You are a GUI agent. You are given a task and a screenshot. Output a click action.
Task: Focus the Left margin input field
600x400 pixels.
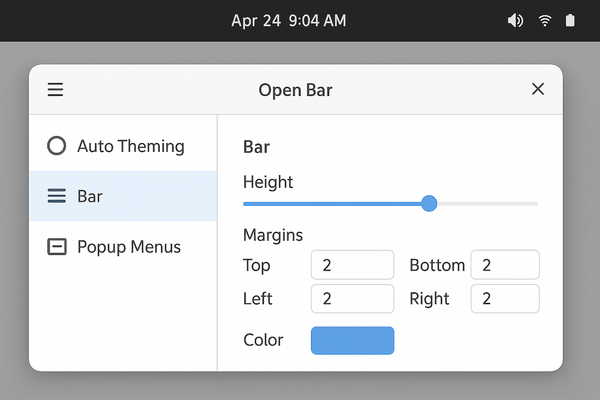pyautogui.click(x=352, y=298)
